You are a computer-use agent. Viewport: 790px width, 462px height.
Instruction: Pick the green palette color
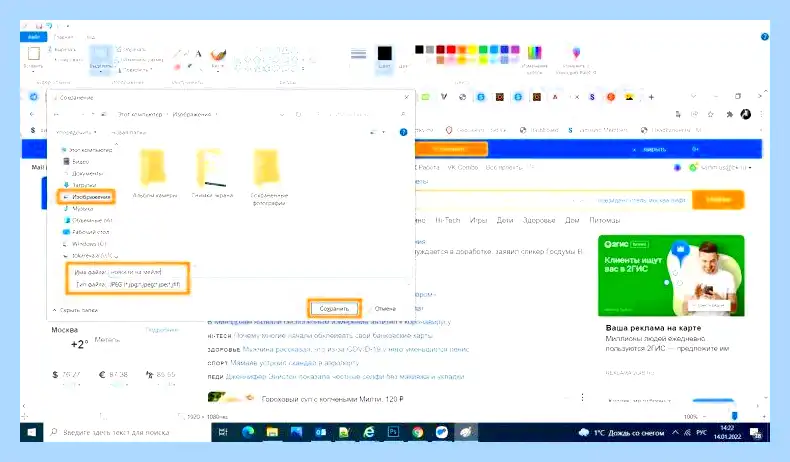tap(483, 49)
